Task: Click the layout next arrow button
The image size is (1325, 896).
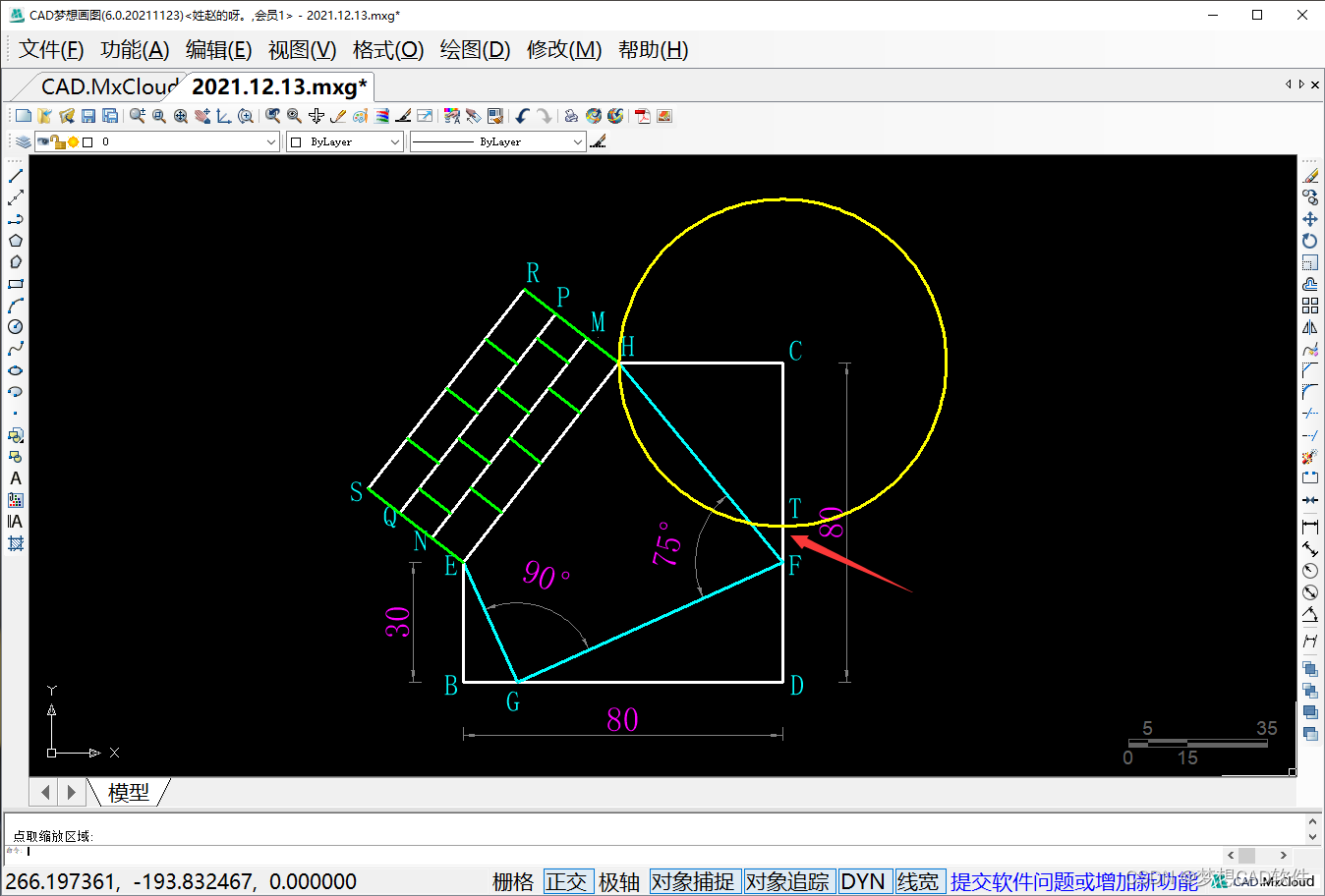Action: (x=71, y=792)
